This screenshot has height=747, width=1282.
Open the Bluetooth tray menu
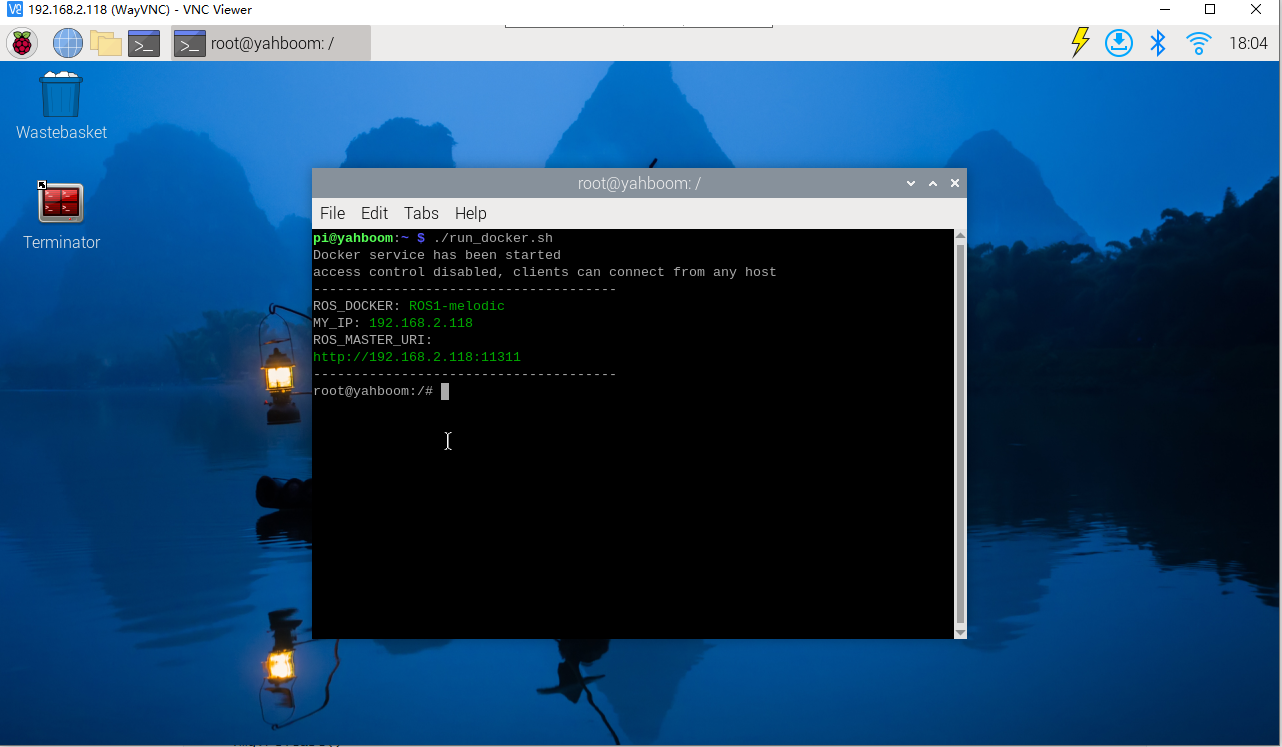(1158, 42)
